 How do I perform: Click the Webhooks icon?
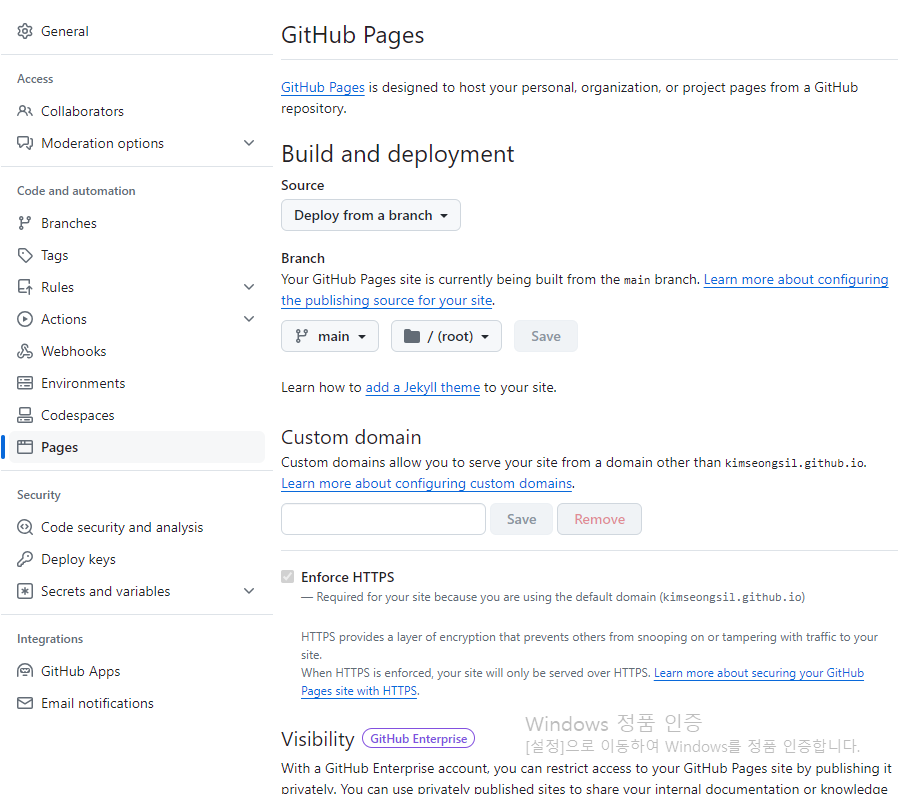point(25,351)
